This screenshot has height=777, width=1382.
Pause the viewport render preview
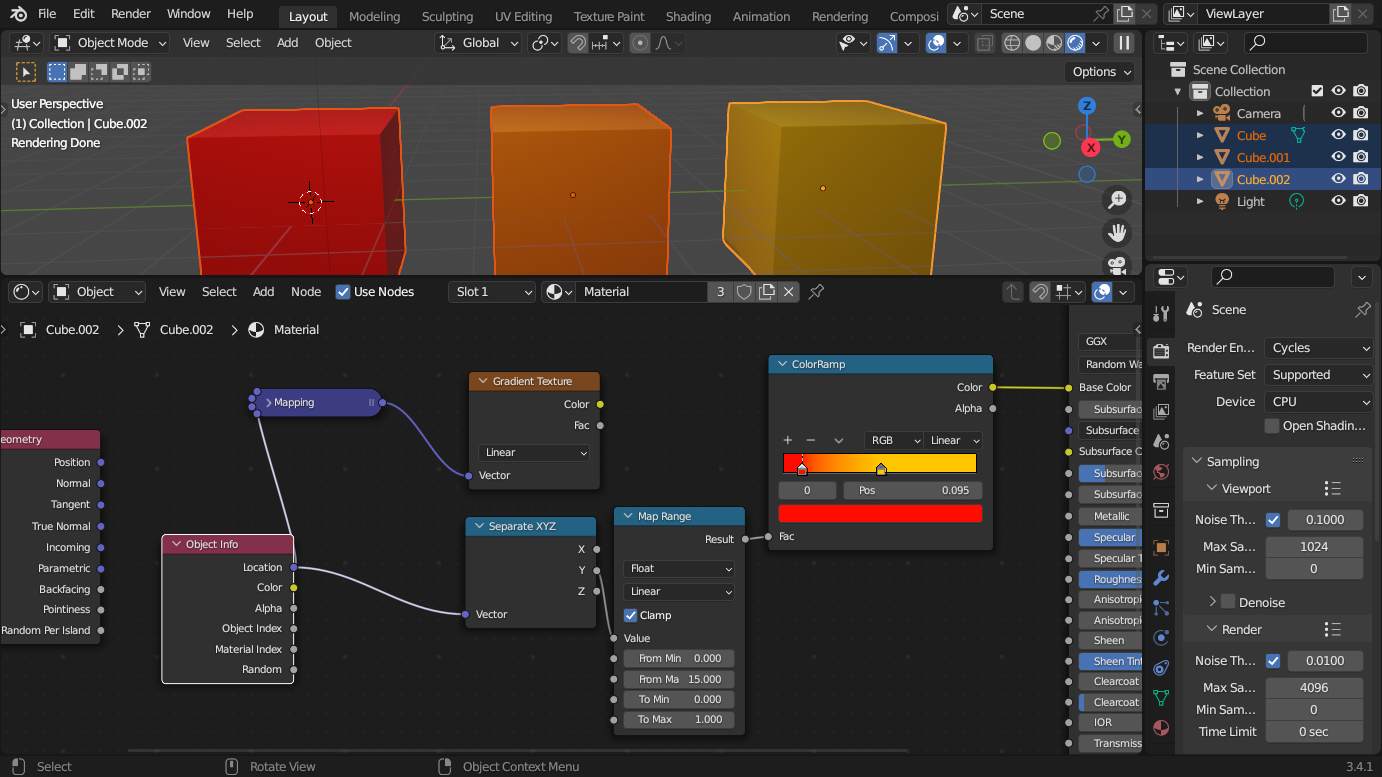point(1124,43)
